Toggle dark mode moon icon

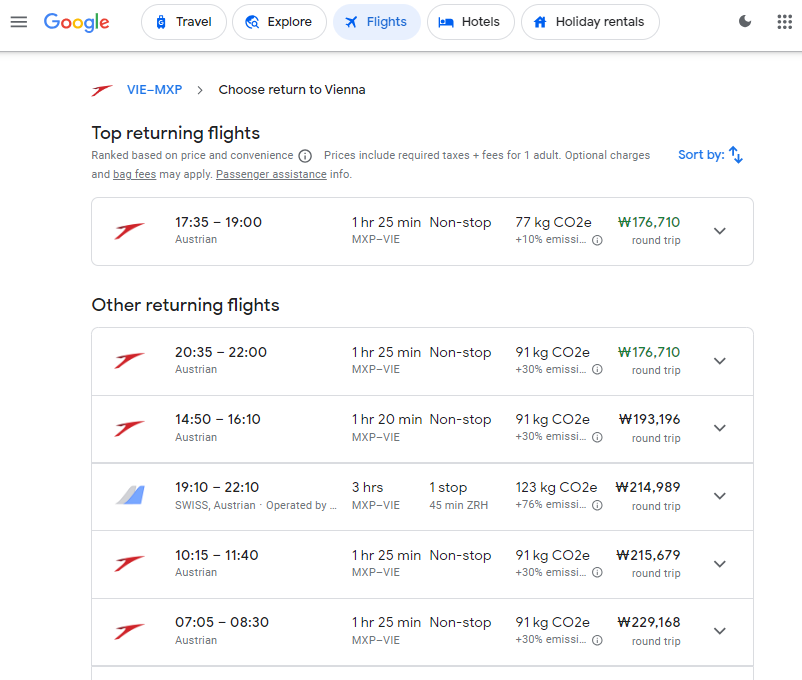click(x=745, y=21)
